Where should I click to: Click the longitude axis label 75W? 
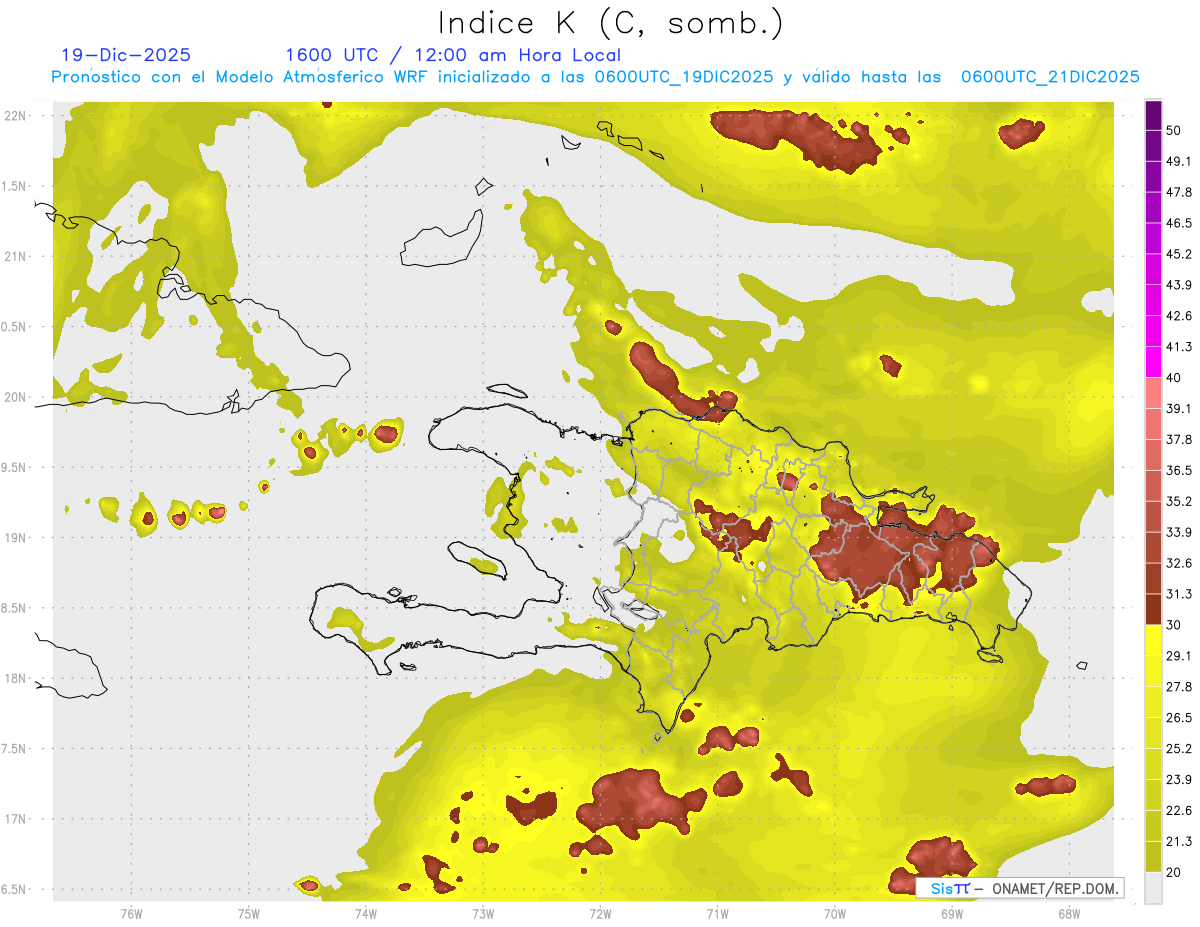pos(249,913)
